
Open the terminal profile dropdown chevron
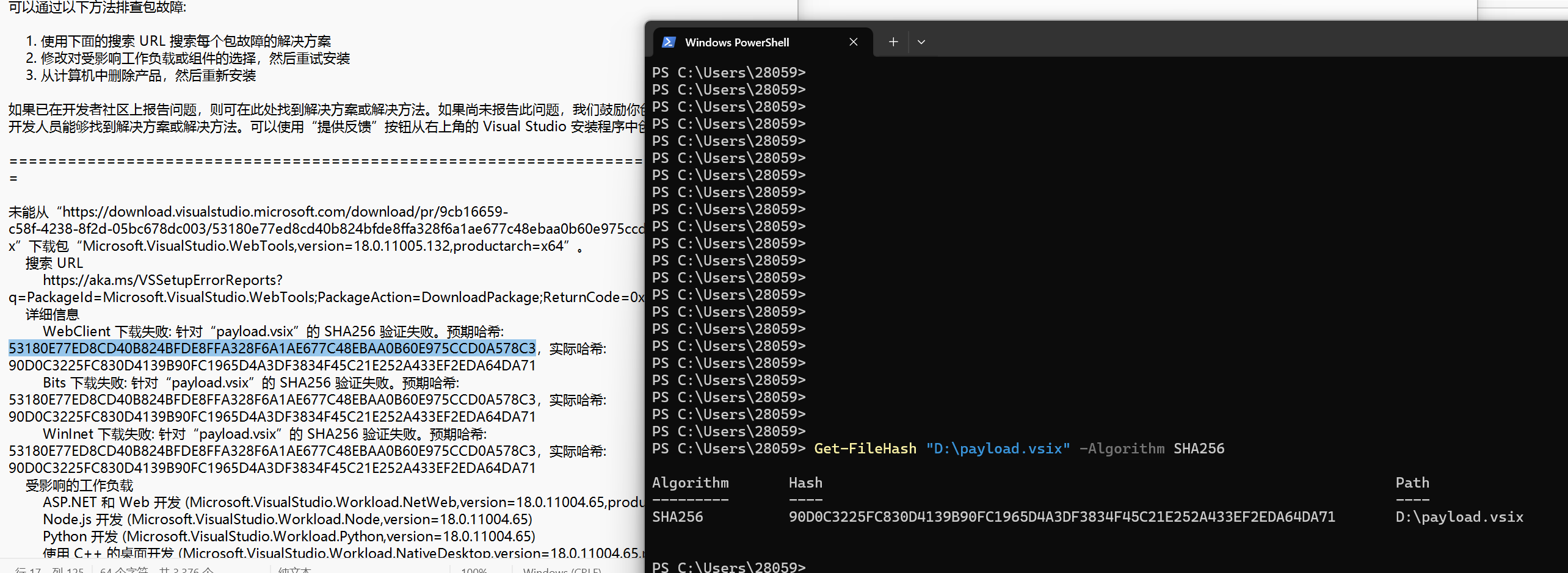pyautogui.click(x=921, y=41)
